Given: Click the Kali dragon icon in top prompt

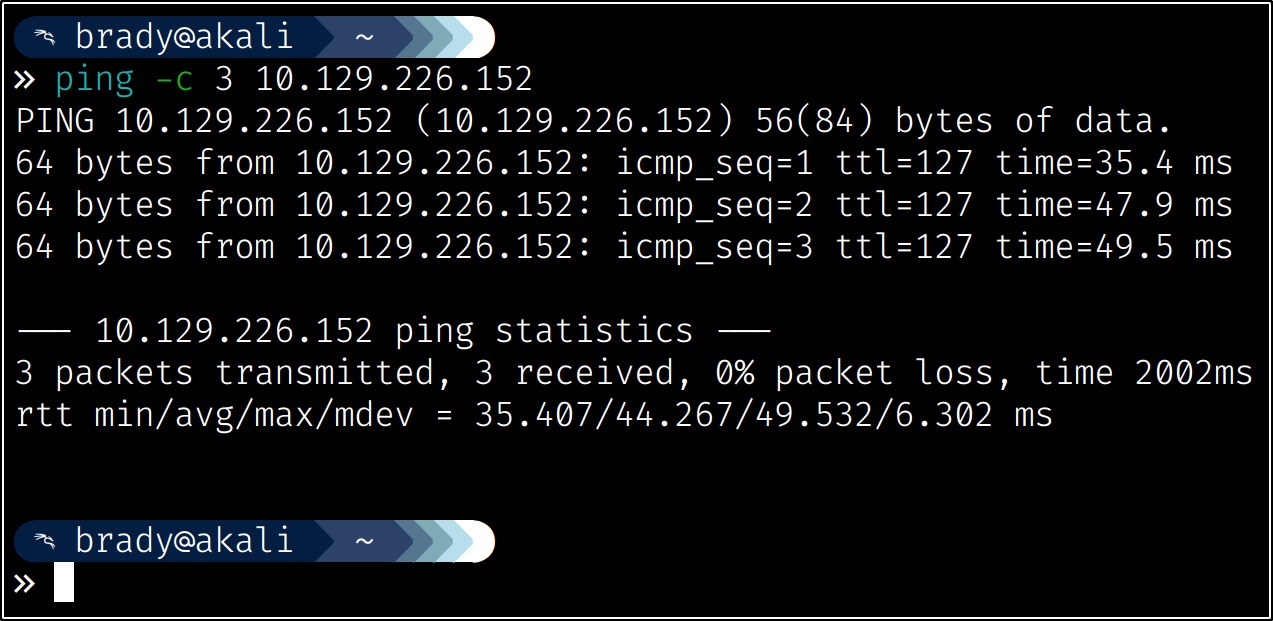Looking at the screenshot, I should (x=44, y=38).
